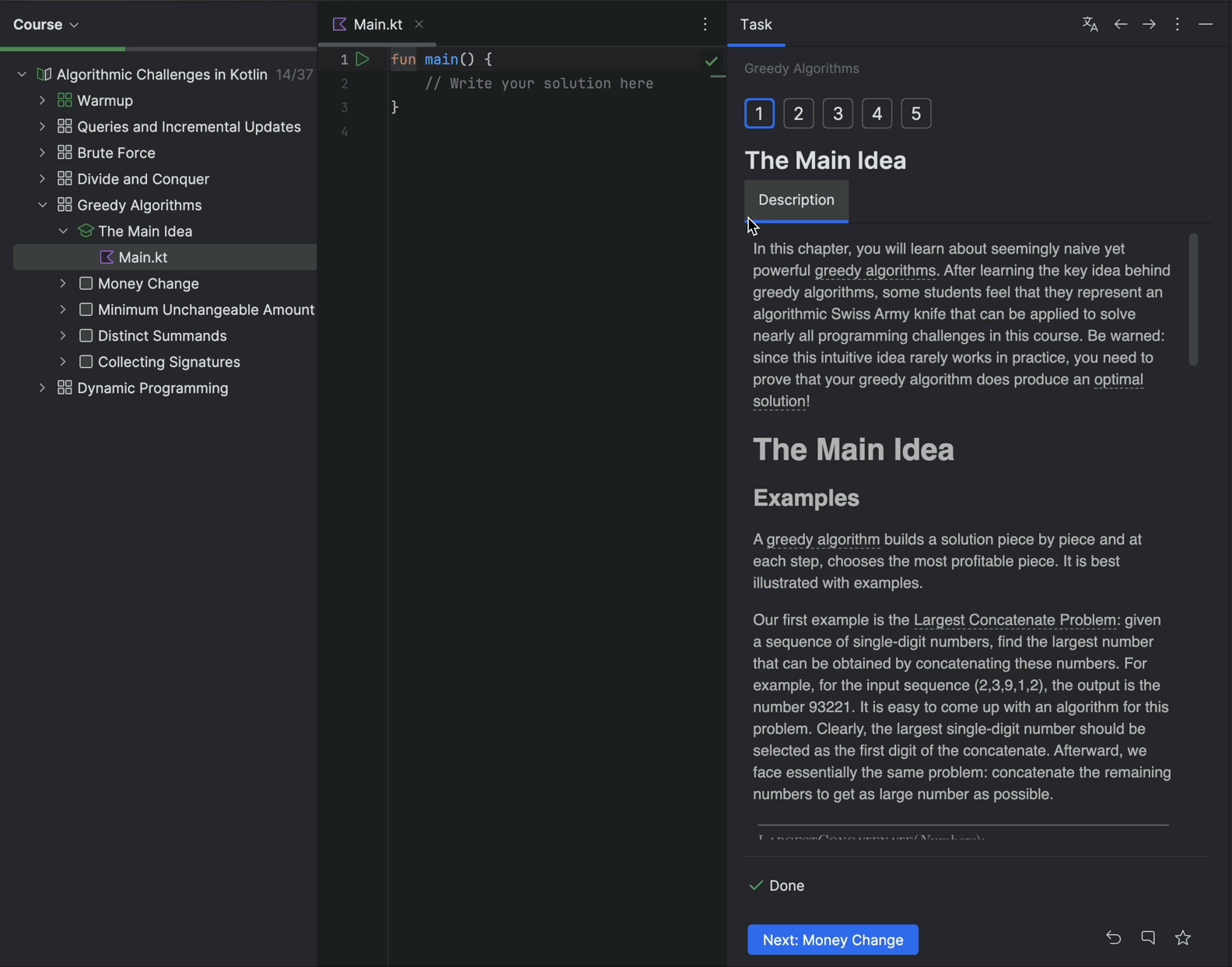
Task: Open the Course view dropdown
Action: click(46, 24)
